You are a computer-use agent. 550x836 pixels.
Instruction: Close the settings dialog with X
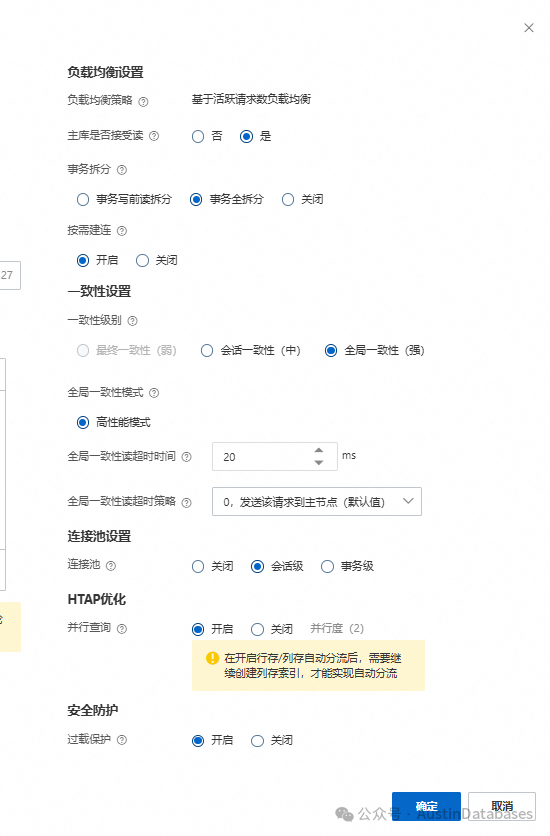(529, 28)
